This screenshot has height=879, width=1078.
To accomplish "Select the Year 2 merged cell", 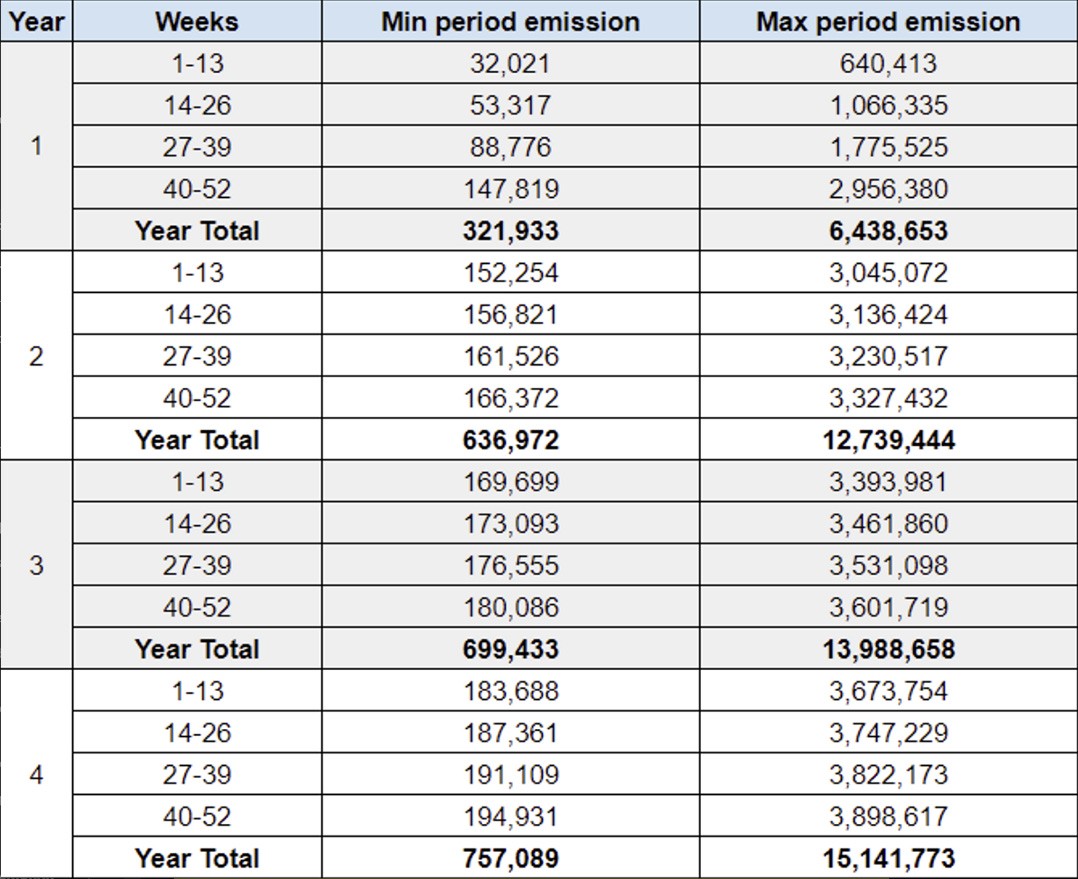I will [36, 356].
